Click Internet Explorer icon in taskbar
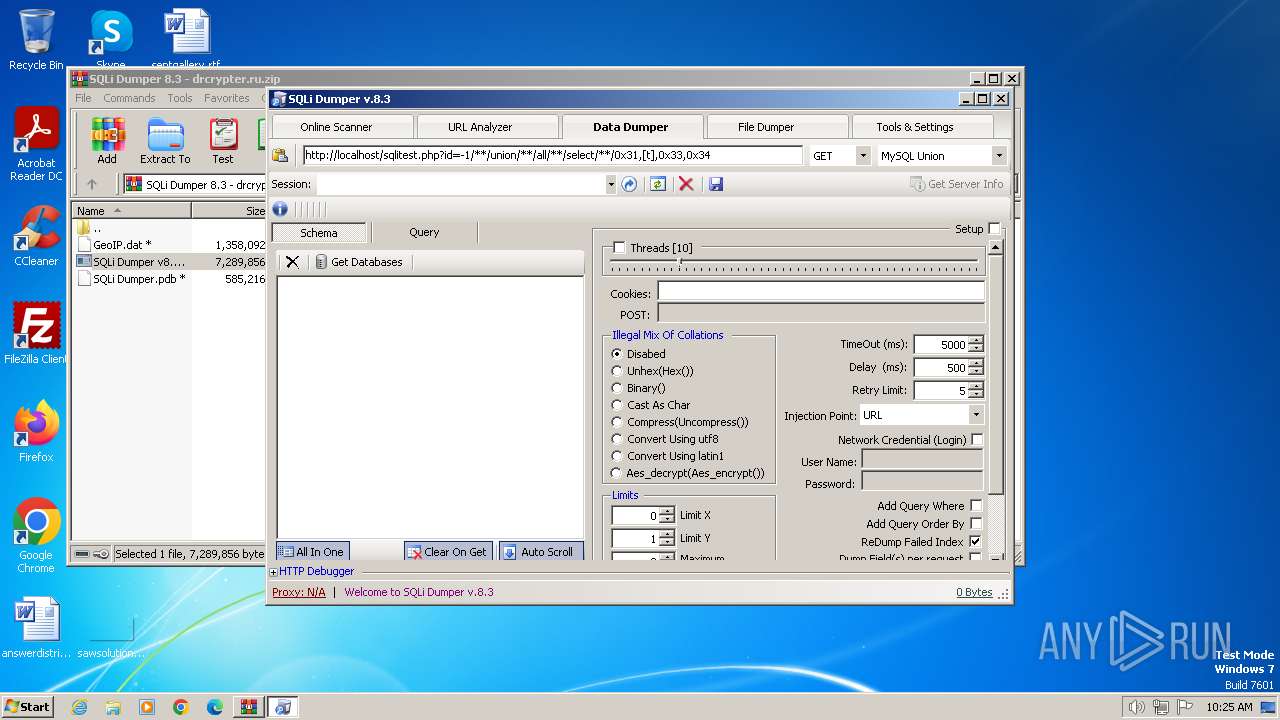 [79, 707]
